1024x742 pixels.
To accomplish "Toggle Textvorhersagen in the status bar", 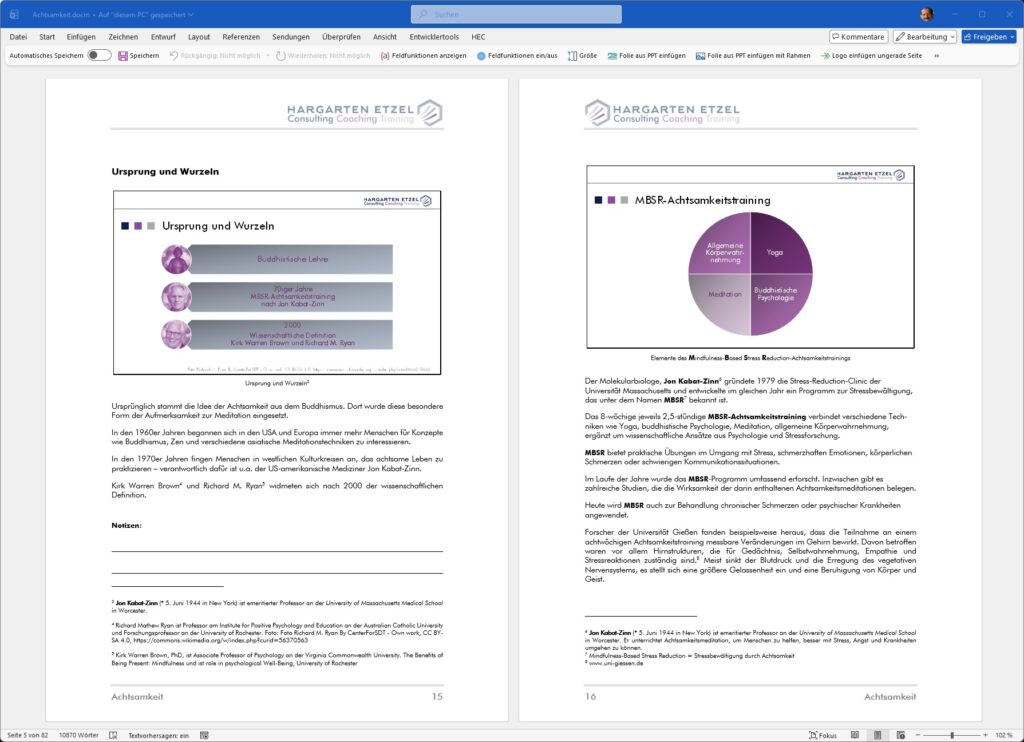I will [158, 734].
